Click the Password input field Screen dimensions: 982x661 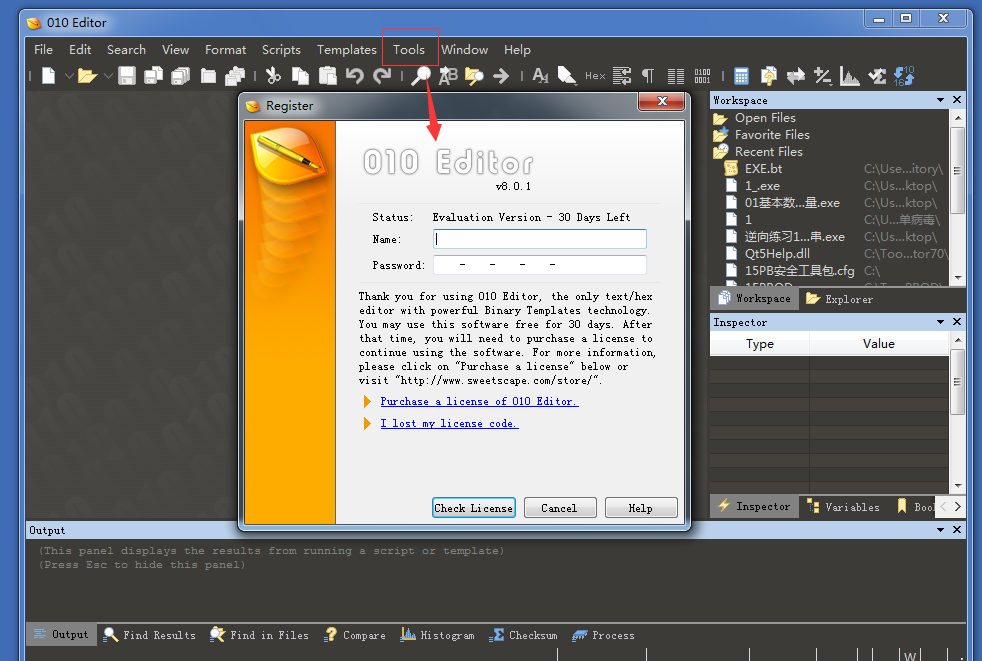(x=540, y=265)
